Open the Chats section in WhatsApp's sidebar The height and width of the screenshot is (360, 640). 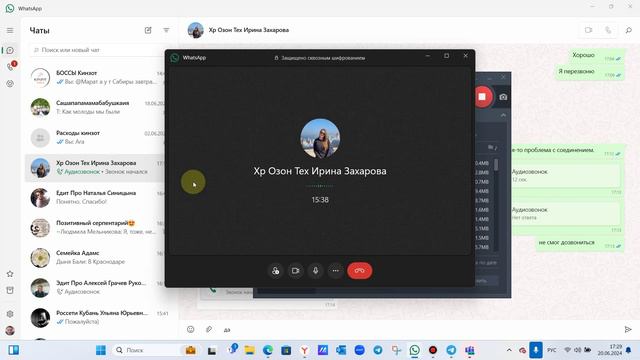pos(10,50)
